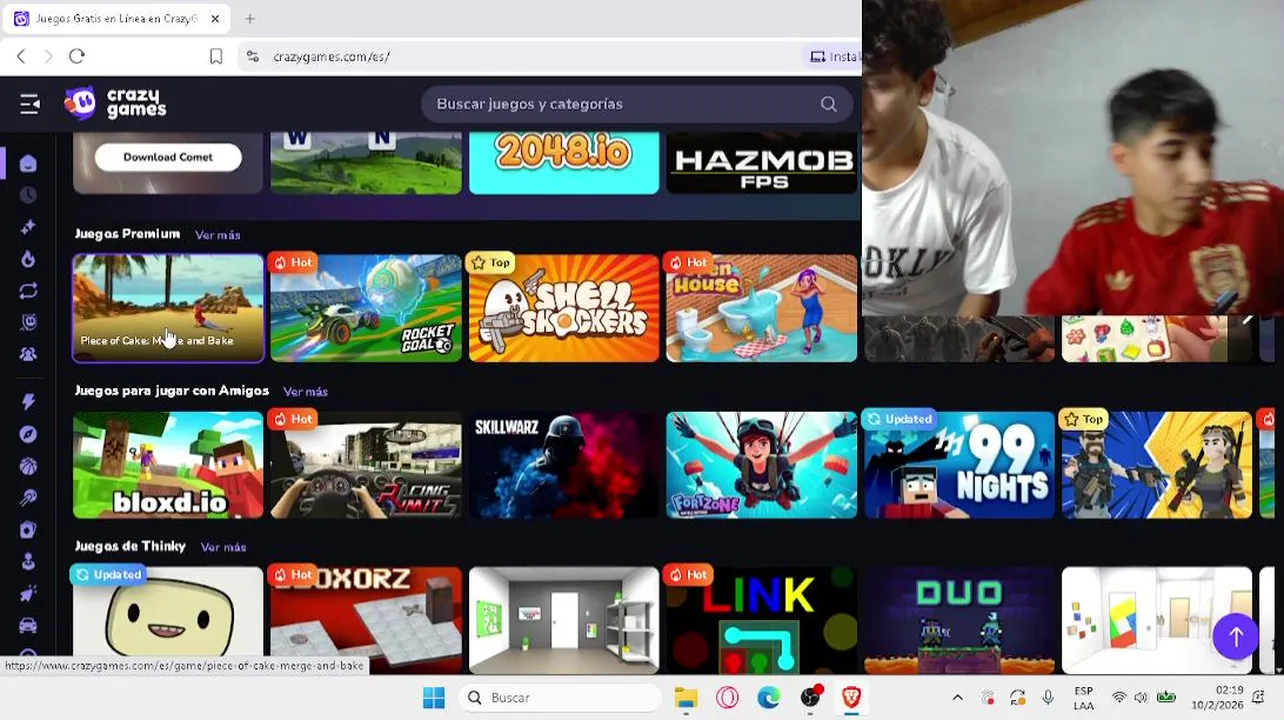Click the purple scroll-to-top arrow button
This screenshot has height=720, width=1284.
[x=1236, y=636]
